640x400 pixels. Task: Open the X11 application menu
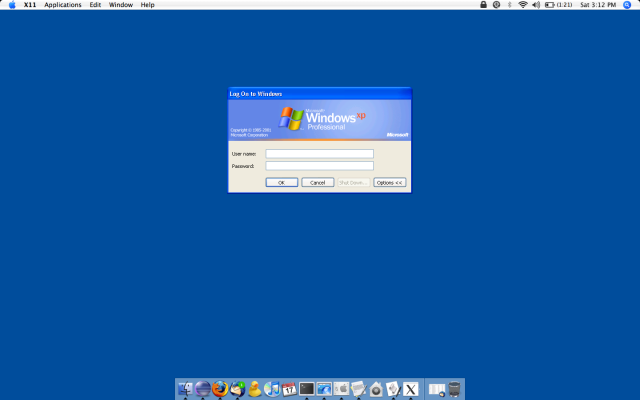pos(30,5)
